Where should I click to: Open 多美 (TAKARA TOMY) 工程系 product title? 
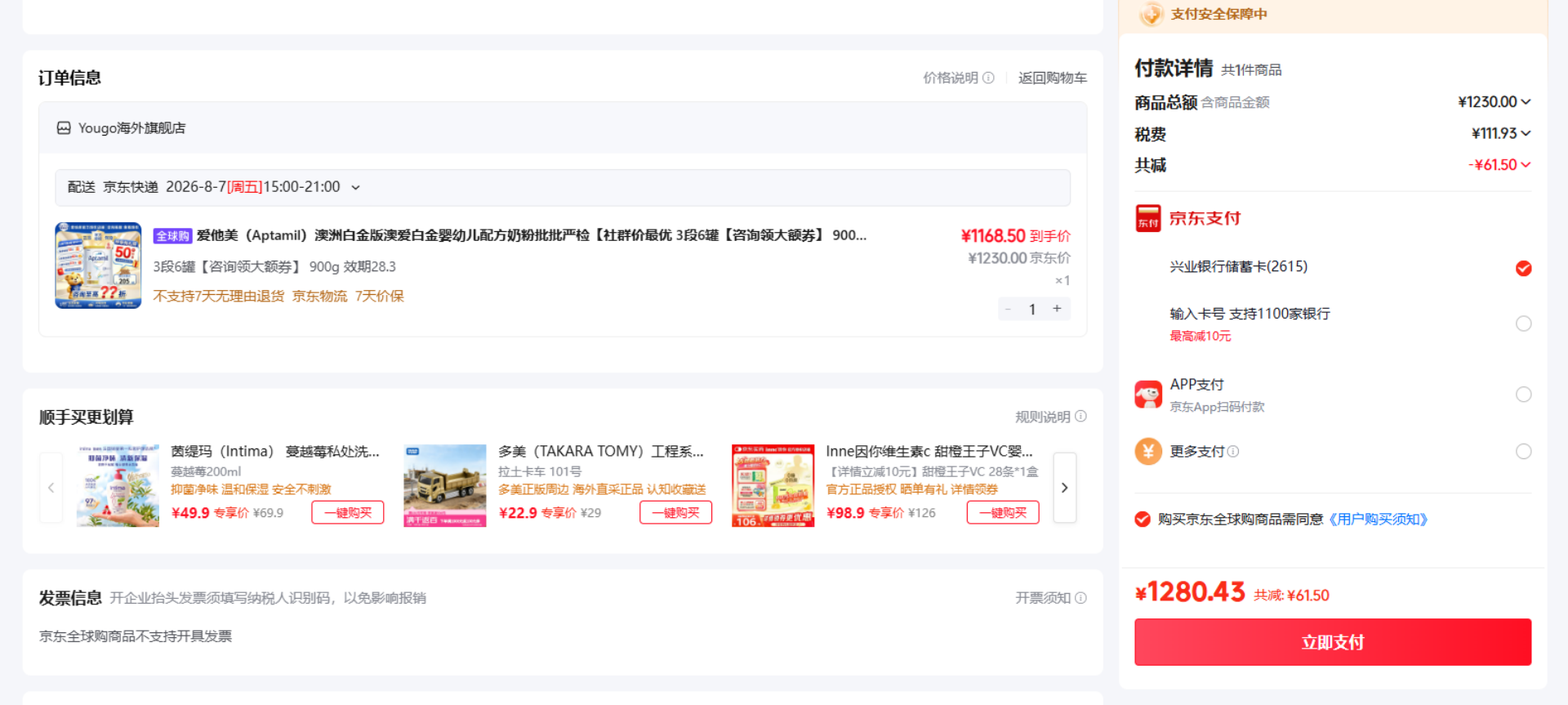click(x=601, y=452)
